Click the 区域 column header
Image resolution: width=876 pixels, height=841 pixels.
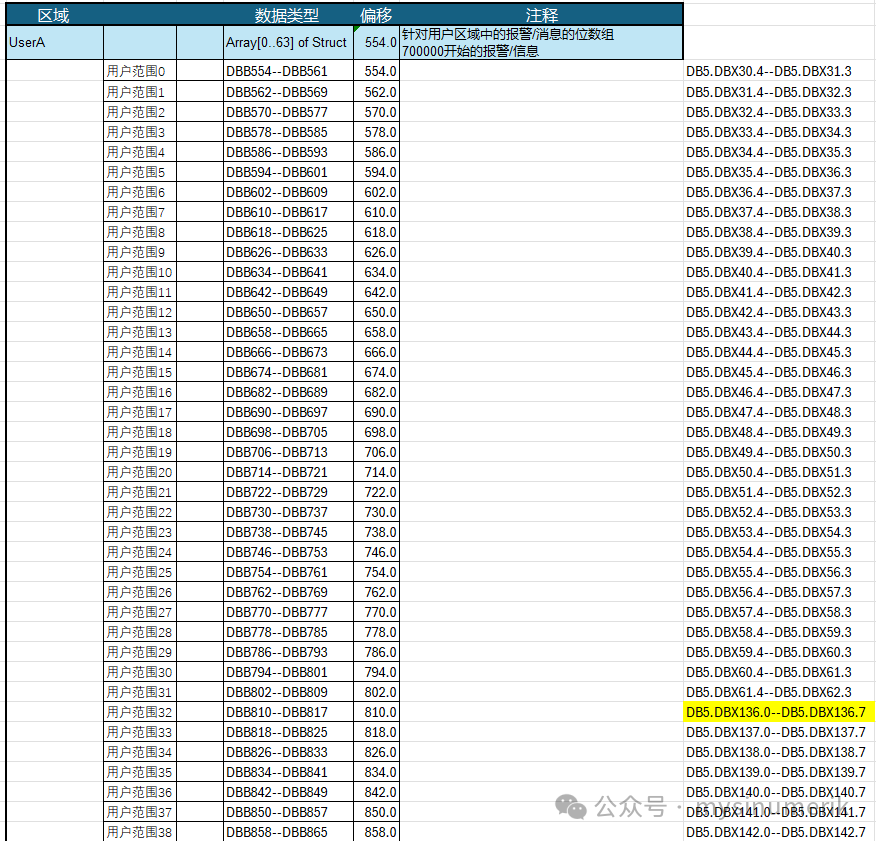point(54,15)
